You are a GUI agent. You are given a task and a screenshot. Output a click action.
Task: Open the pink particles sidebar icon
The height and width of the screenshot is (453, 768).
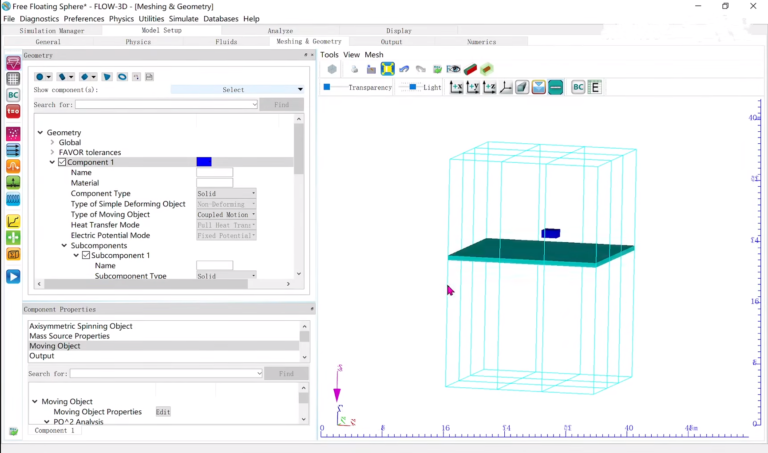pos(13,134)
